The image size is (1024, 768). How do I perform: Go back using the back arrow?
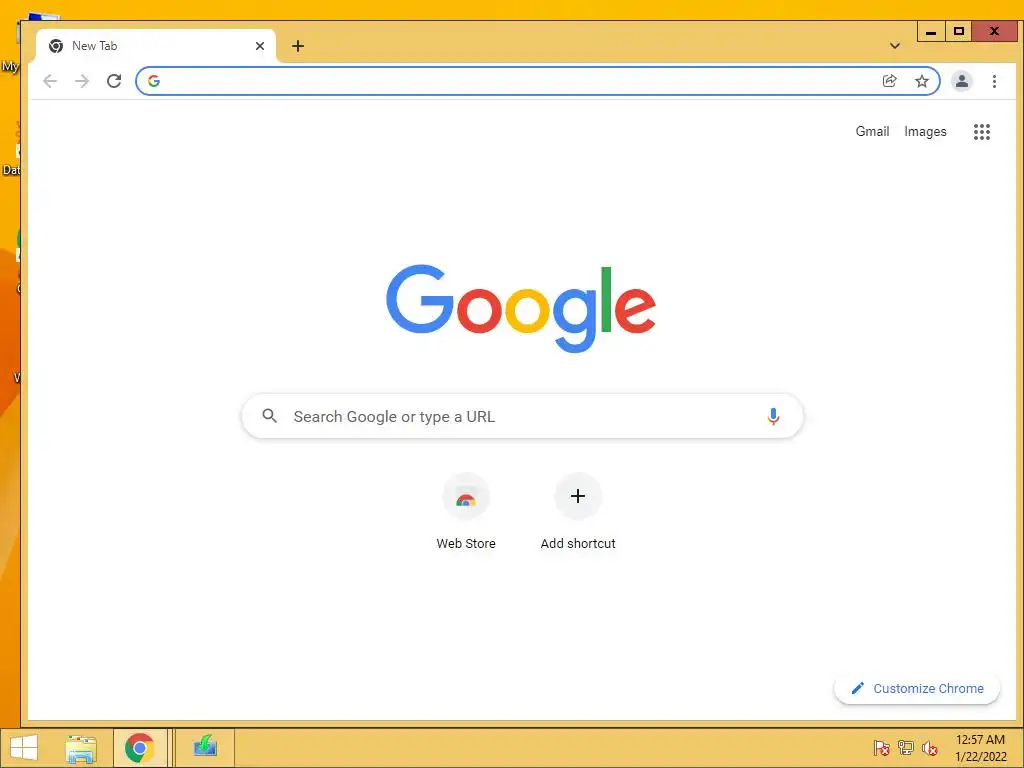point(50,81)
